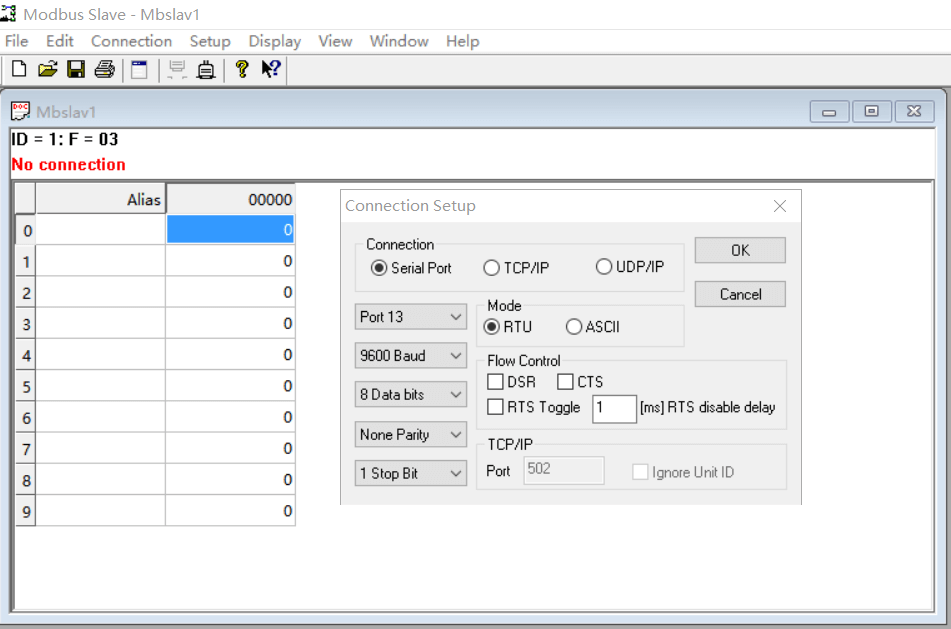Screen dimensions: 951x629
Task: Confirm Connection Setup with OK
Action: point(740,250)
